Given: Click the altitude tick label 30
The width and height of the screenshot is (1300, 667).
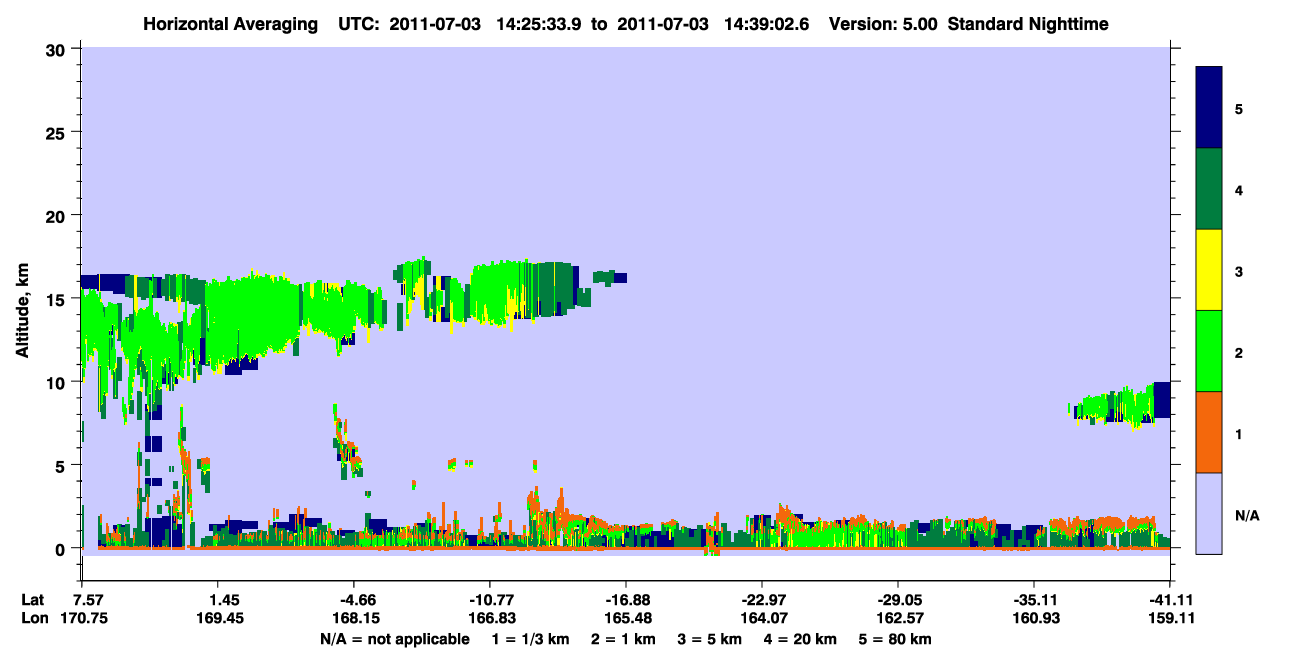Looking at the screenshot, I should pos(55,49).
